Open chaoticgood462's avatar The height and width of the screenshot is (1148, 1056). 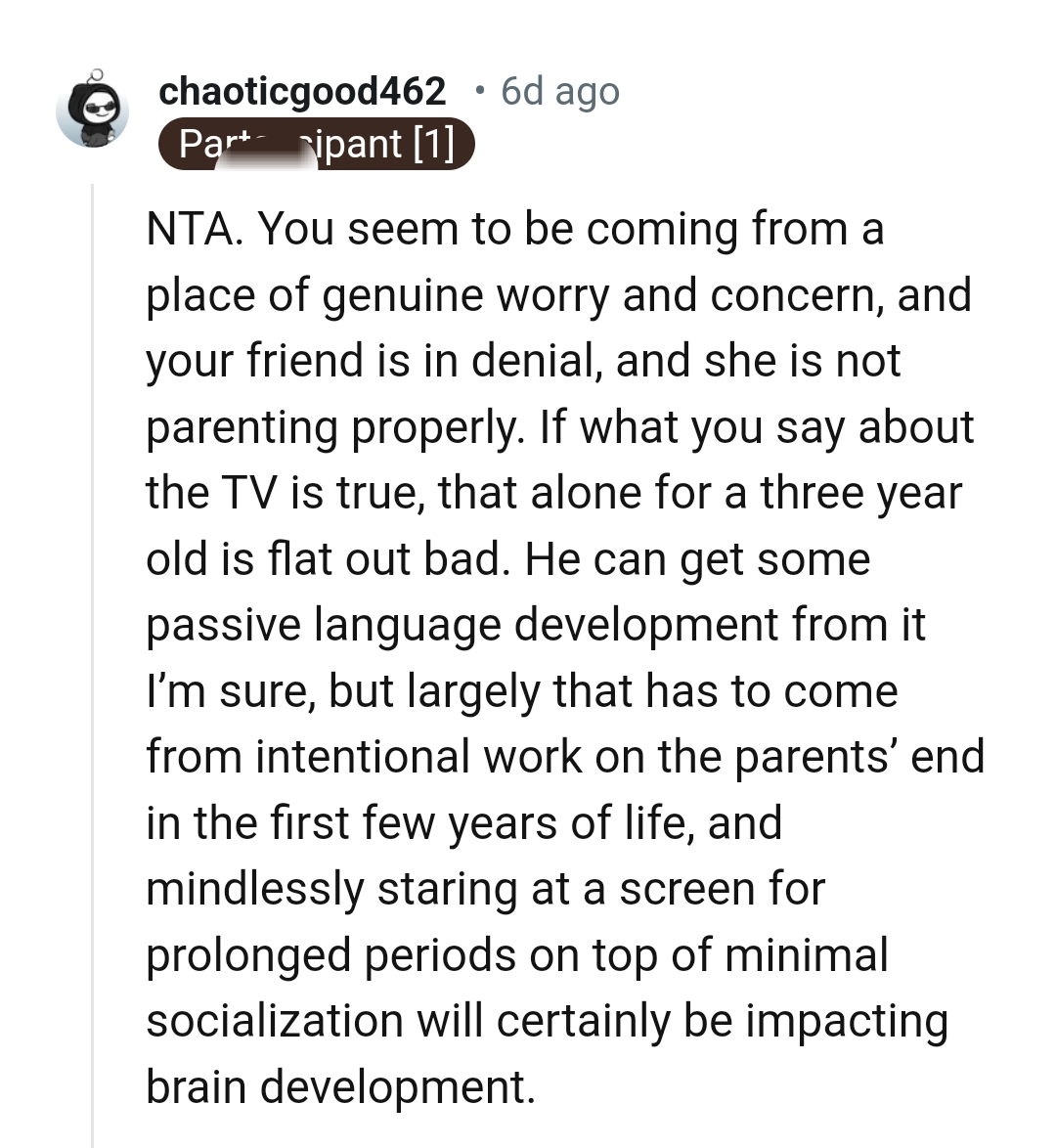(92, 110)
